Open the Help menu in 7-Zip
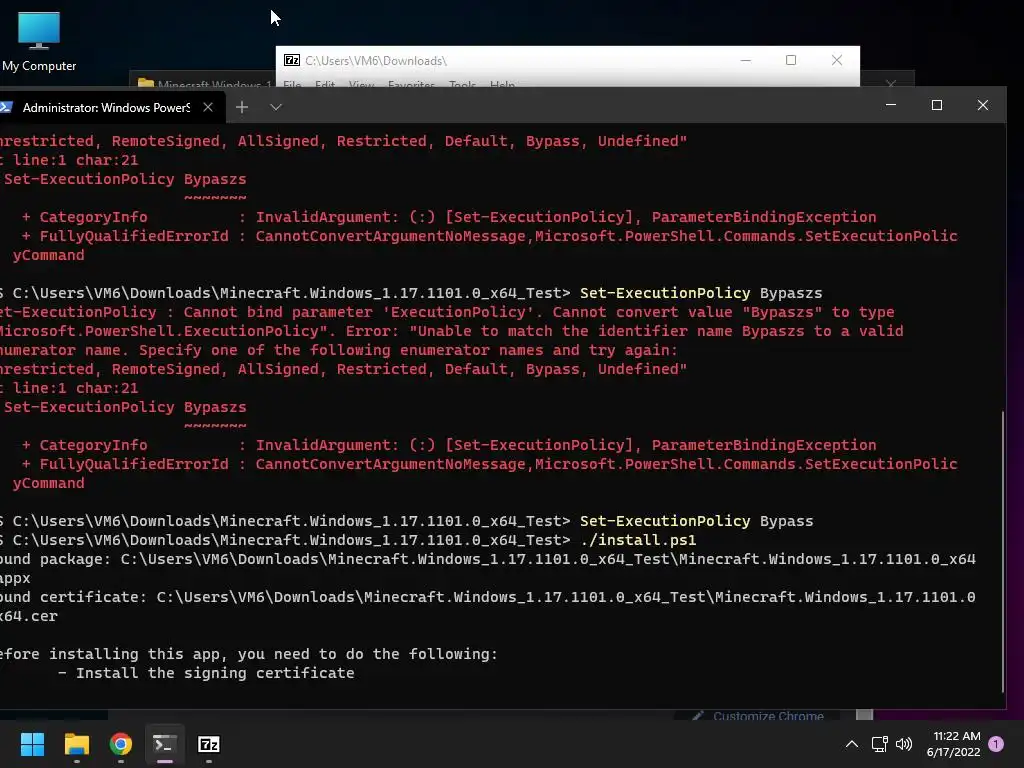Image resolution: width=1024 pixels, height=768 pixels. [x=502, y=84]
